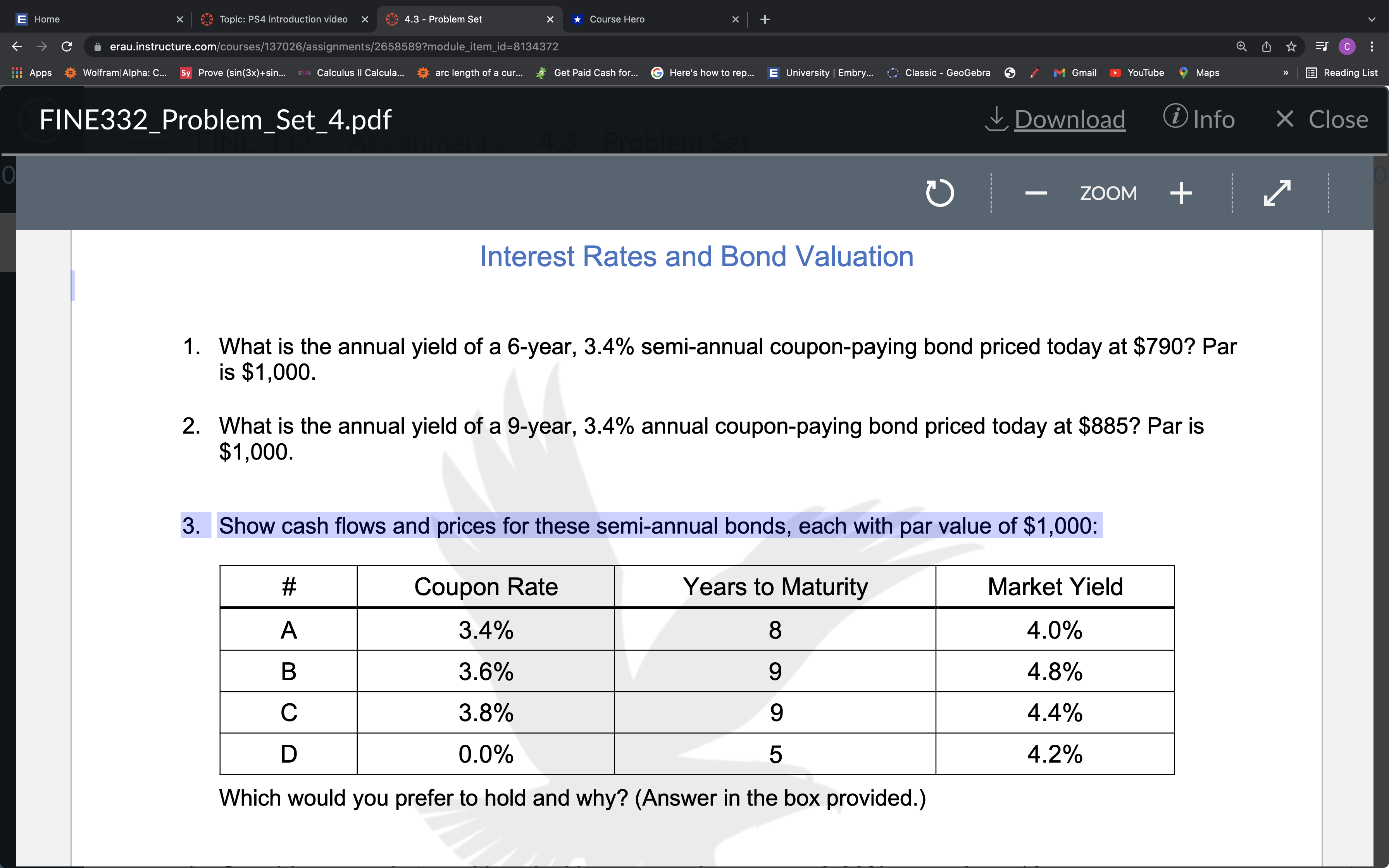Open the PDF Download option

(1069, 119)
